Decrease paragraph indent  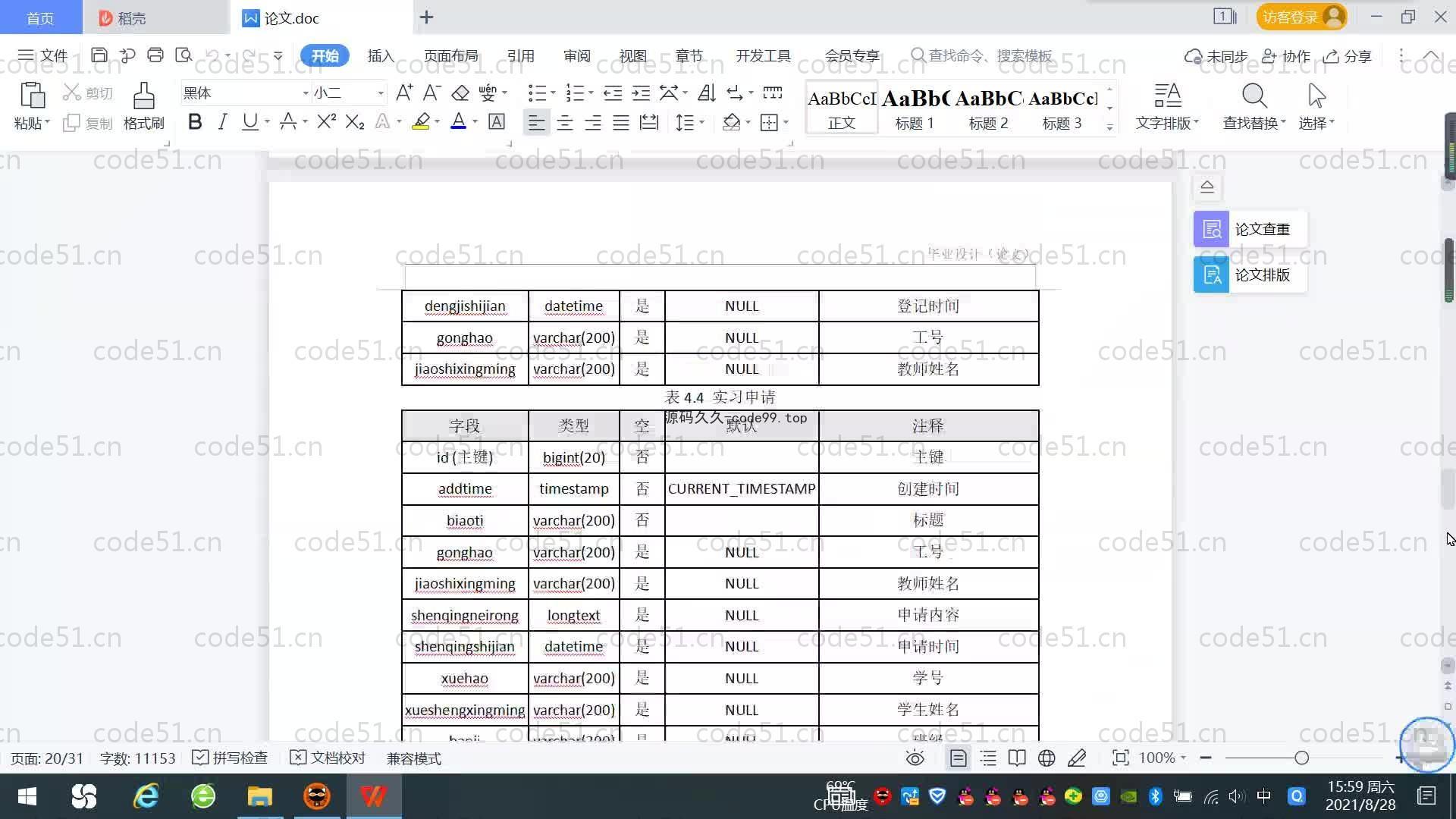pyautogui.click(x=613, y=93)
